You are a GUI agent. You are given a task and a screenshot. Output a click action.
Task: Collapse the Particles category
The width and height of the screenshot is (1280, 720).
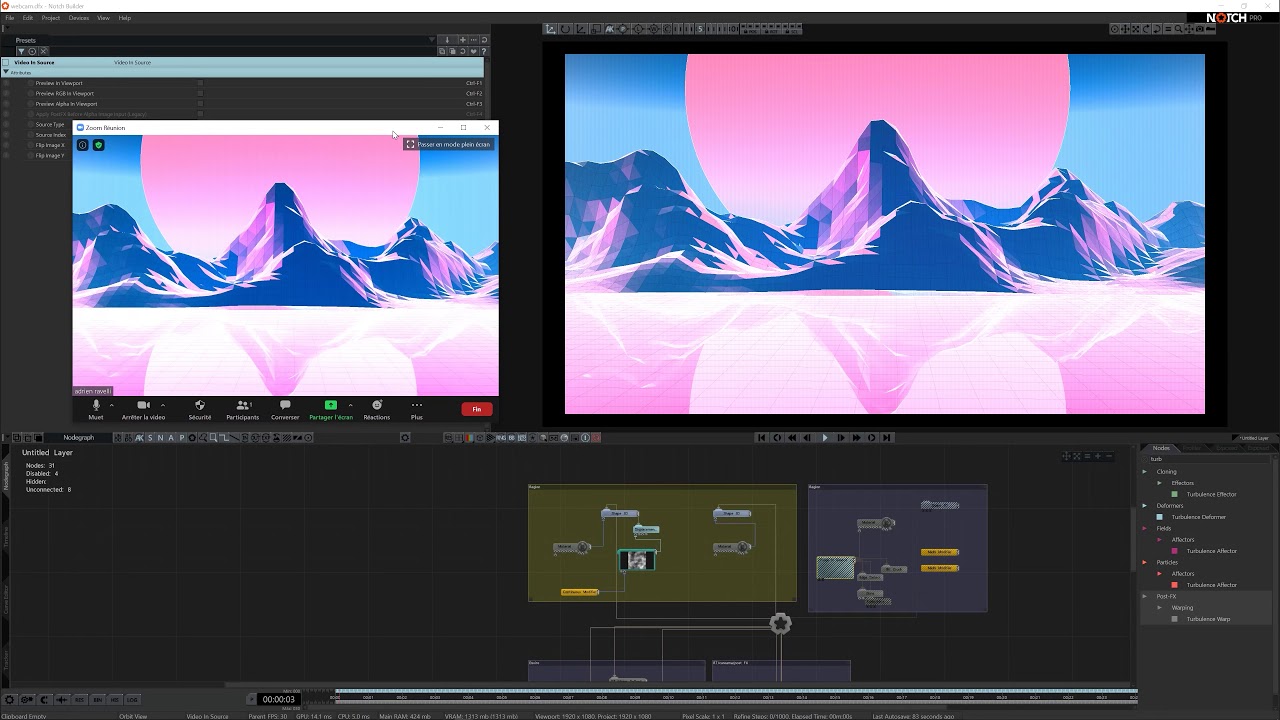[x=1145, y=562]
